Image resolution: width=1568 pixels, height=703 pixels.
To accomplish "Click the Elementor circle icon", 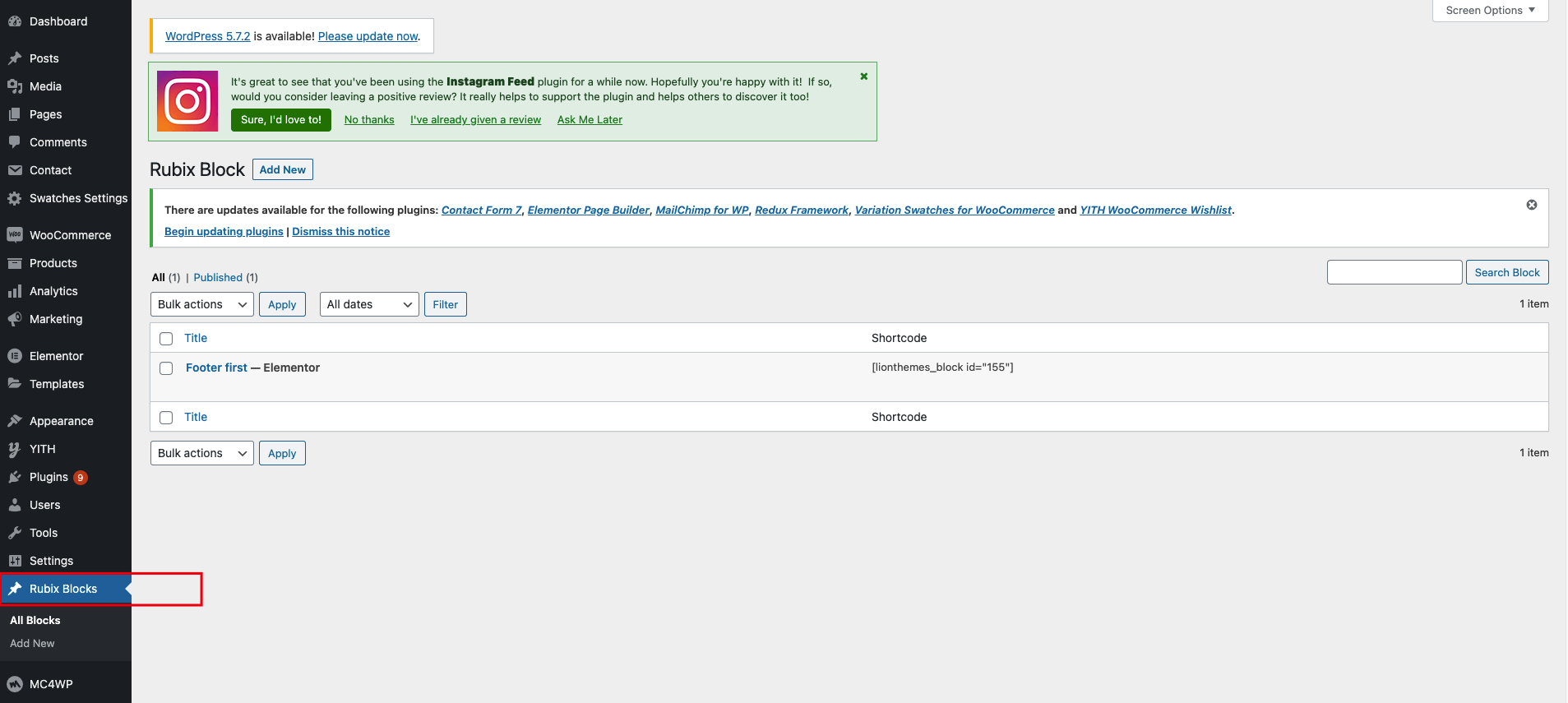I will (15, 356).
